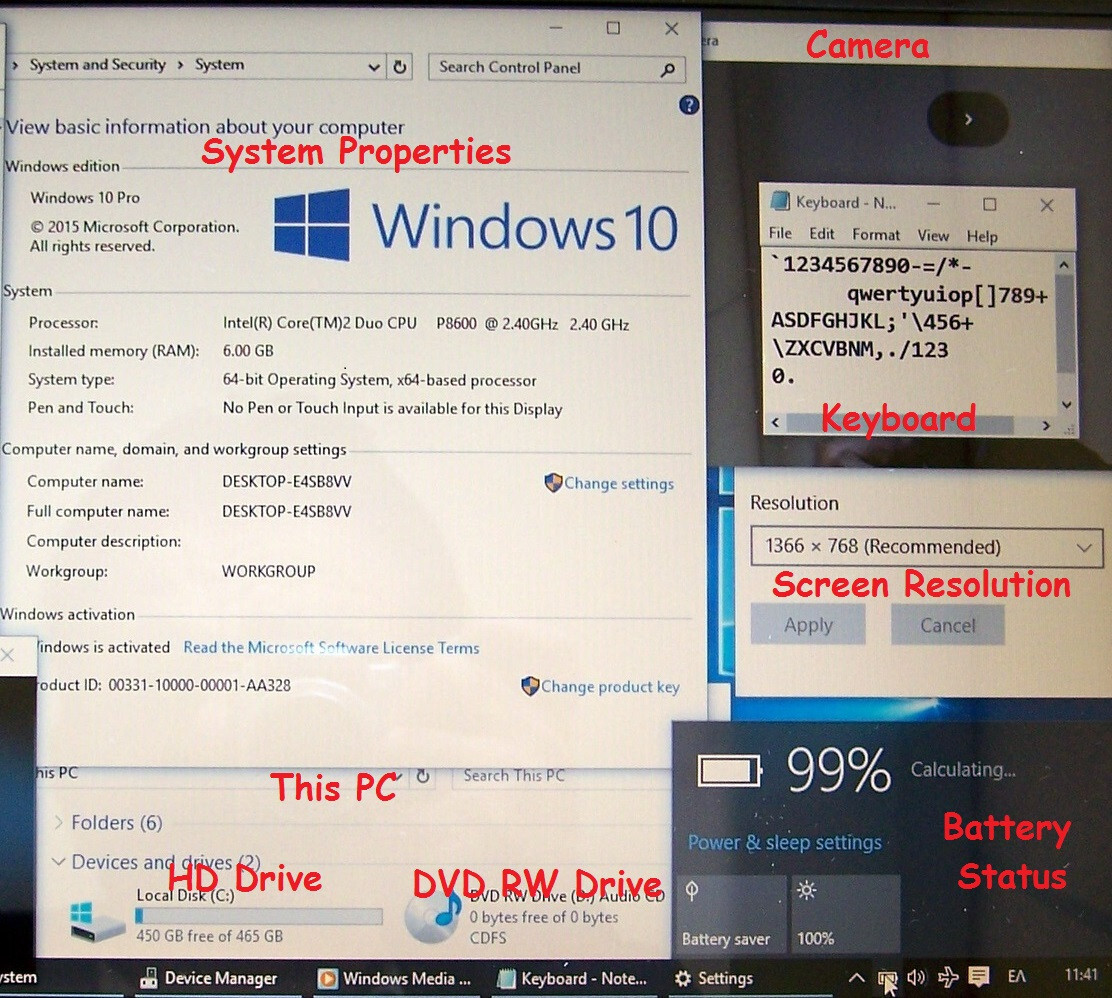1112x998 pixels.
Task: Click the search magnifier in Control Panel
Action: click(668, 70)
